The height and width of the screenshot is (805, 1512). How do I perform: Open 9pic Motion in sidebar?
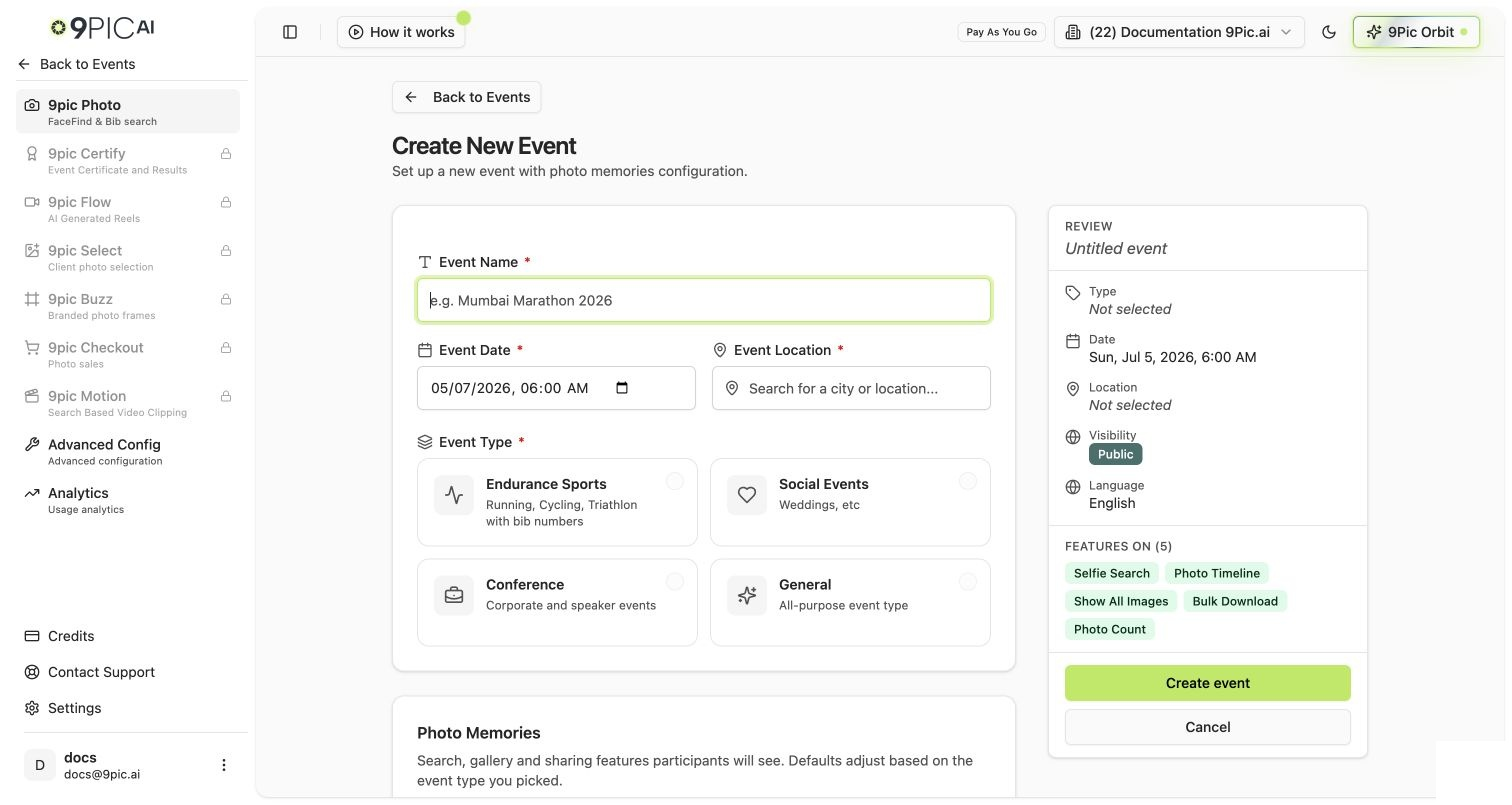(128, 402)
